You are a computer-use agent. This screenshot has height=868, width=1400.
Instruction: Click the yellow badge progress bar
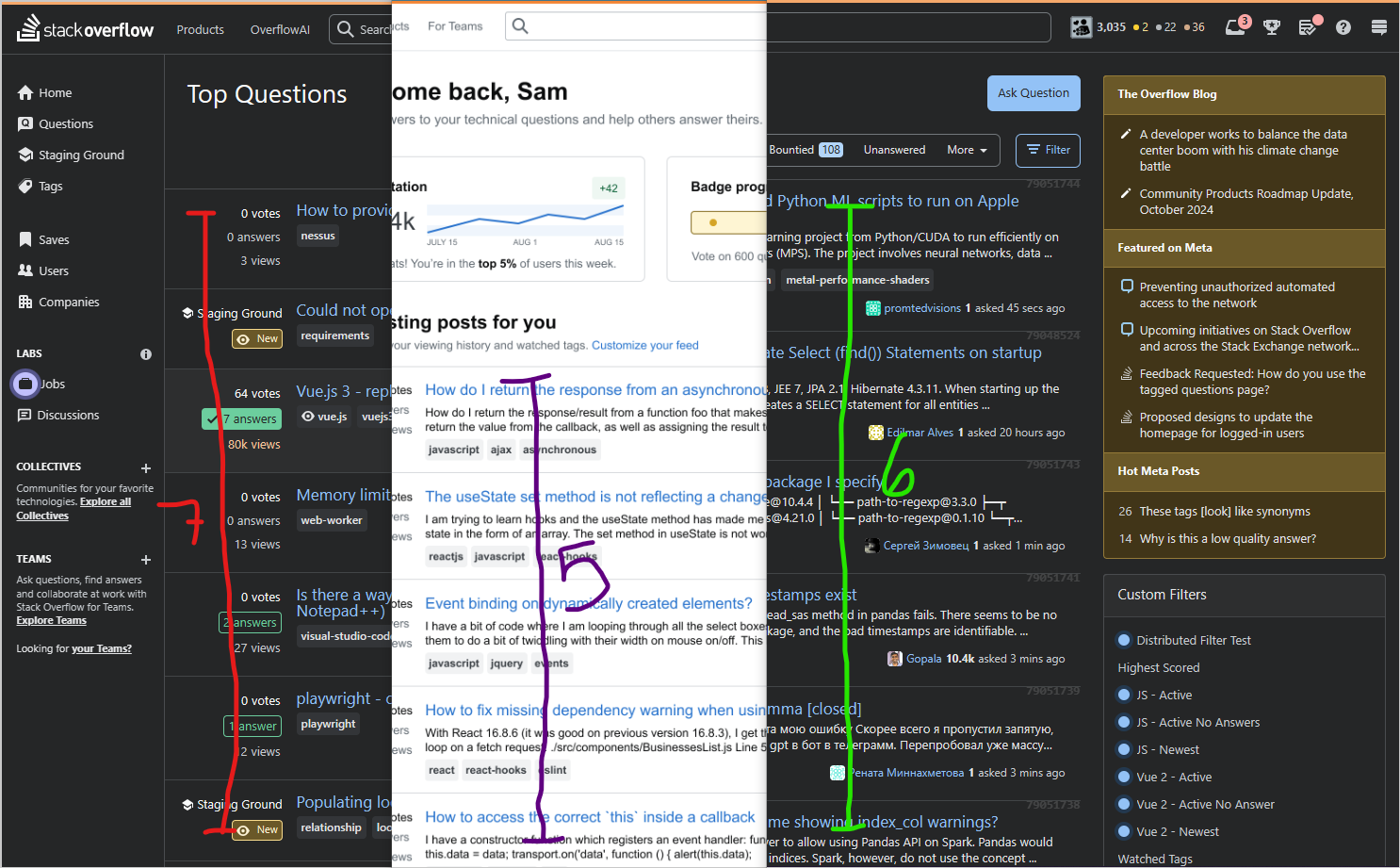[728, 222]
